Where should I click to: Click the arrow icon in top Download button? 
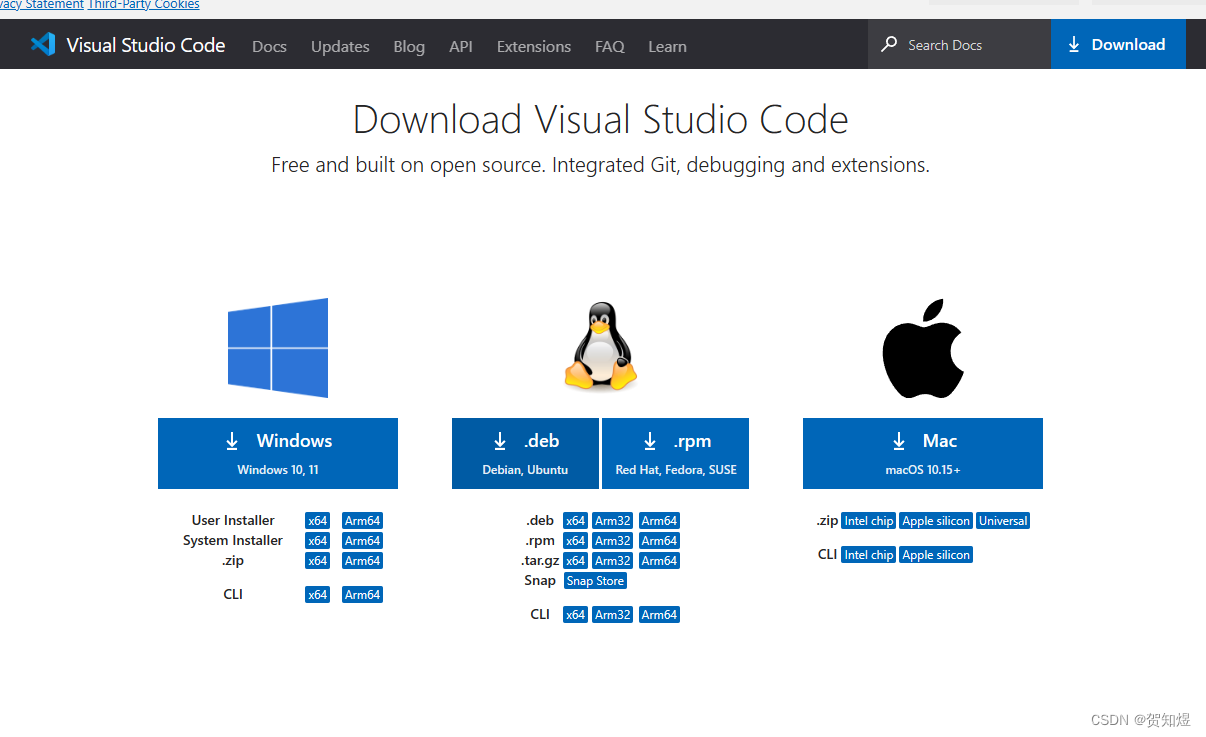pos(1074,45)
